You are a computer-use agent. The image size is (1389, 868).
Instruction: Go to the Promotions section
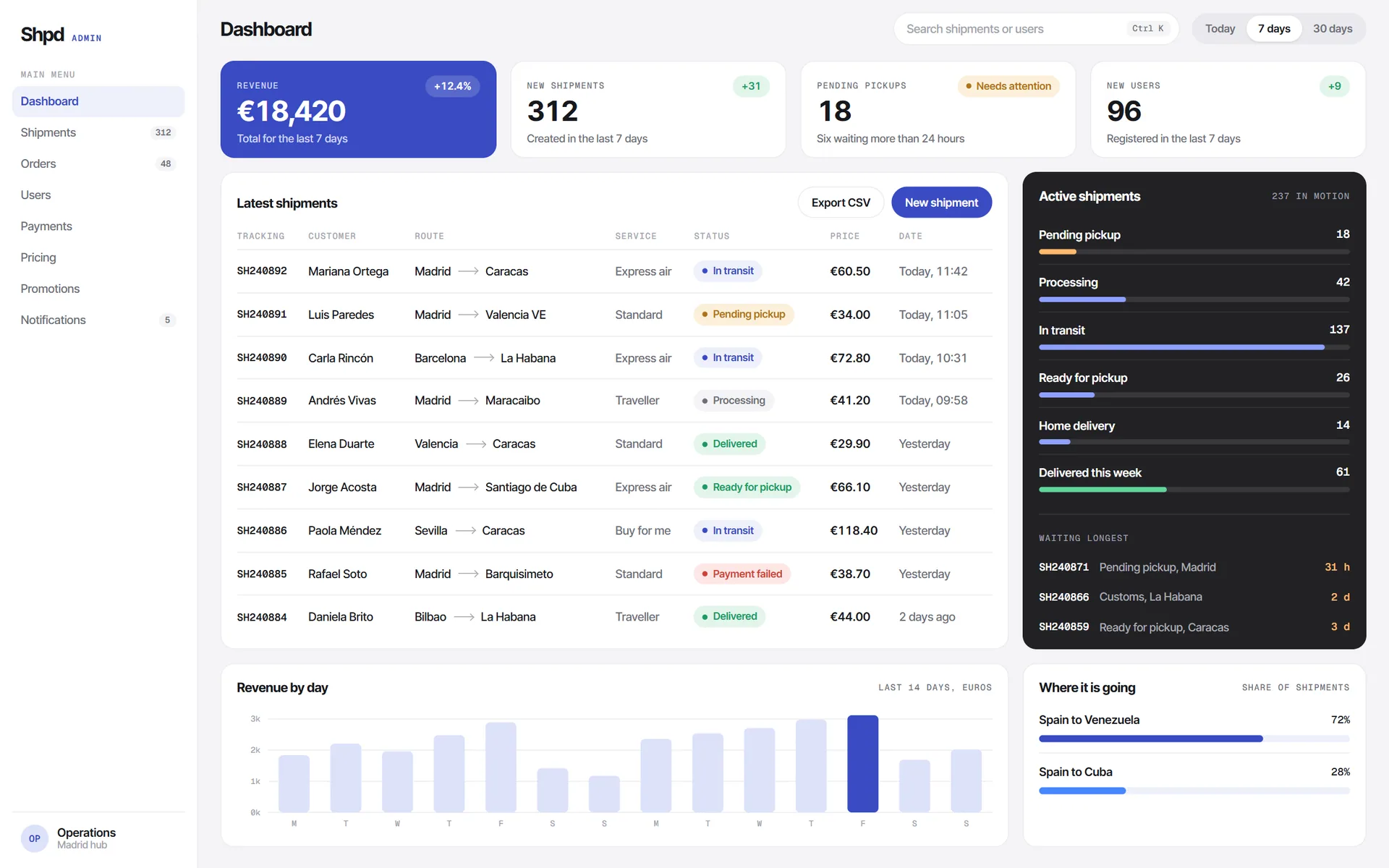pyautogui.click(x=98, y=288)
